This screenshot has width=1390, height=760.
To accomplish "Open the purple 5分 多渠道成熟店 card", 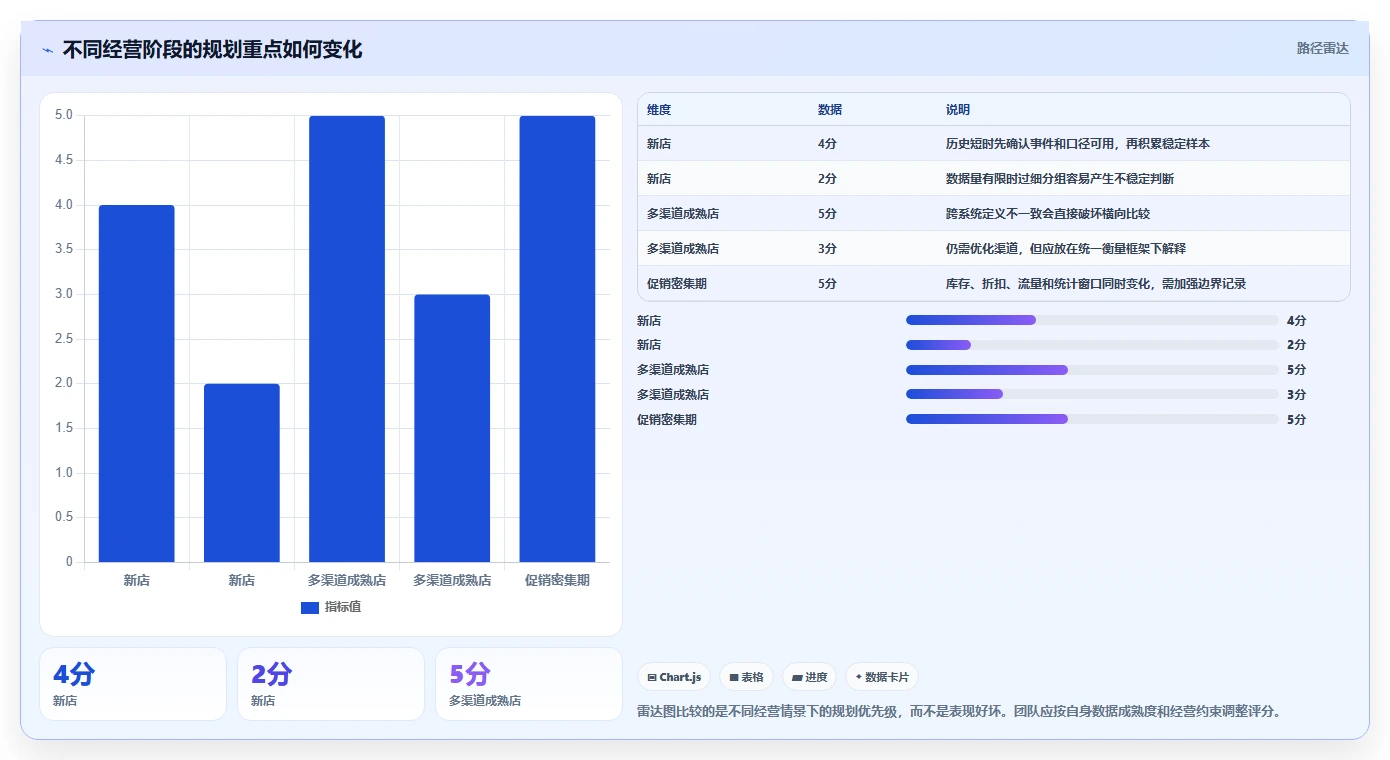I will click(529, 684).
